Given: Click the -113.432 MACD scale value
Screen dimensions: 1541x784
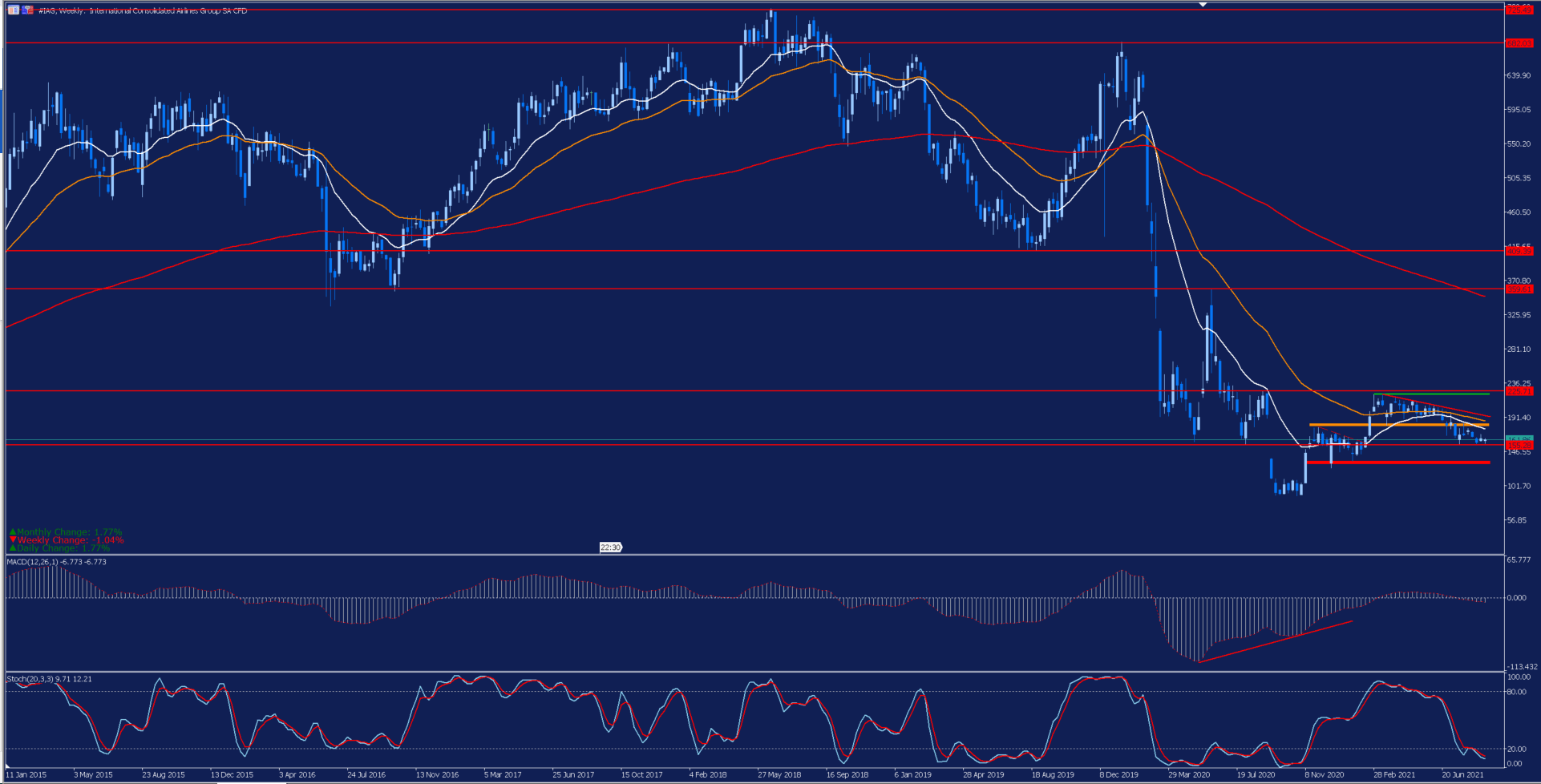Looking at the screenshot, I should tap(1521, 667).
